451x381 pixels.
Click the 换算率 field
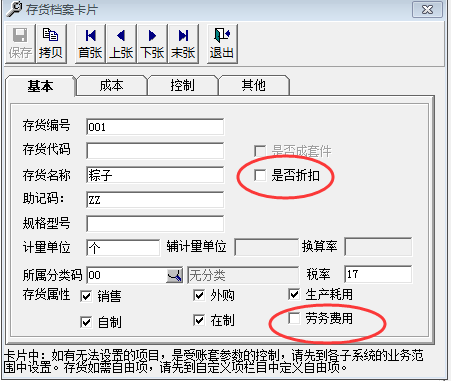click(x=378, y=247)
